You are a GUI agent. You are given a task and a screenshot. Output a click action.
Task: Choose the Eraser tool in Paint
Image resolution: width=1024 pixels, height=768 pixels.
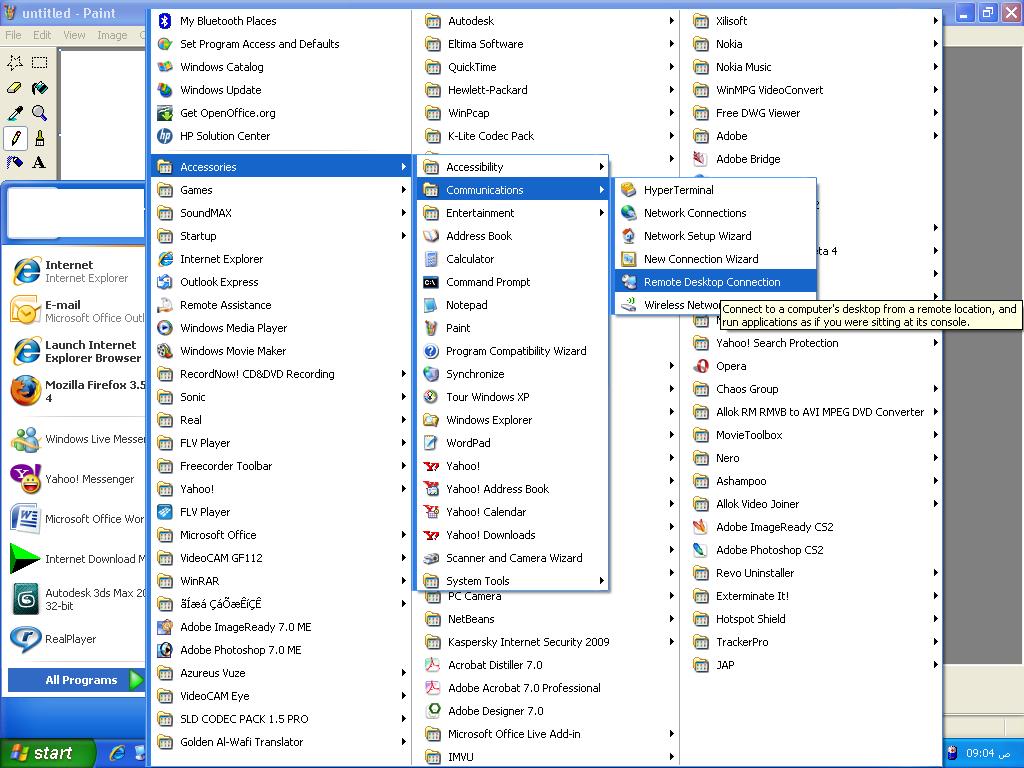pos(15,88)
